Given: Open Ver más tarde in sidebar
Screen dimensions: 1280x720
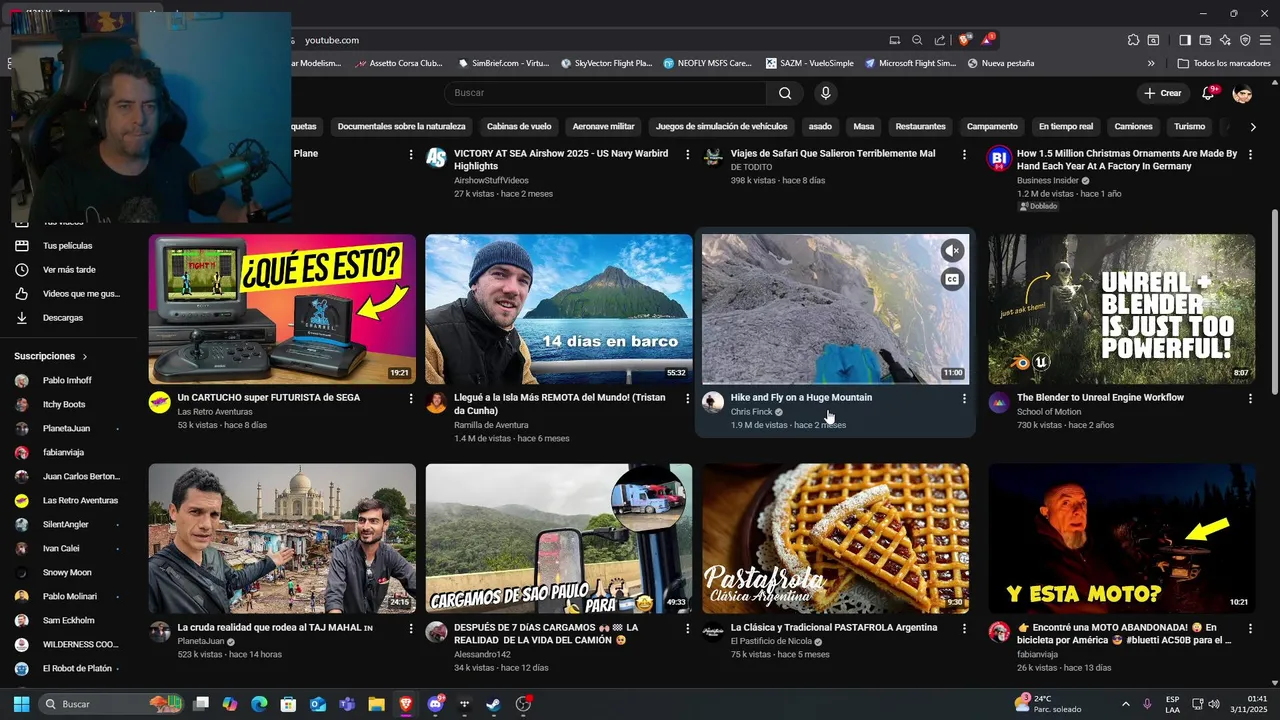Looking at the screenshot, I should tap(69, 270).
